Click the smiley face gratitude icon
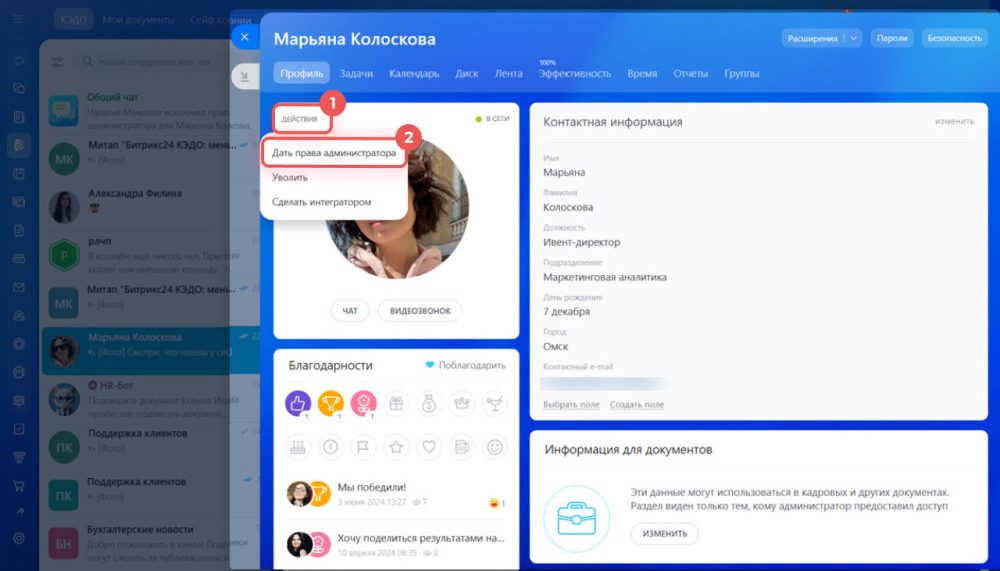This screenshot has height=571, width=1000. (x=495, y=447)
